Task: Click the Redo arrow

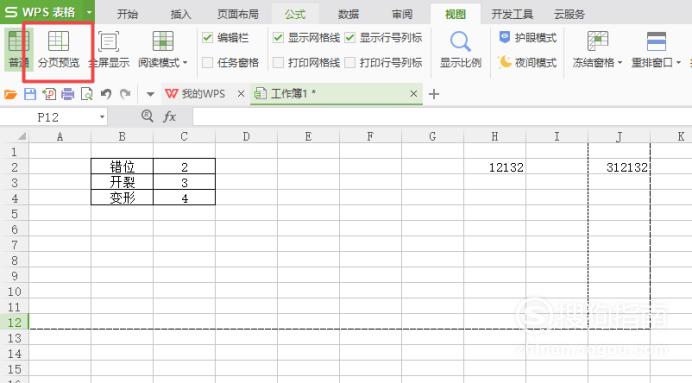Action: point(125,94)
